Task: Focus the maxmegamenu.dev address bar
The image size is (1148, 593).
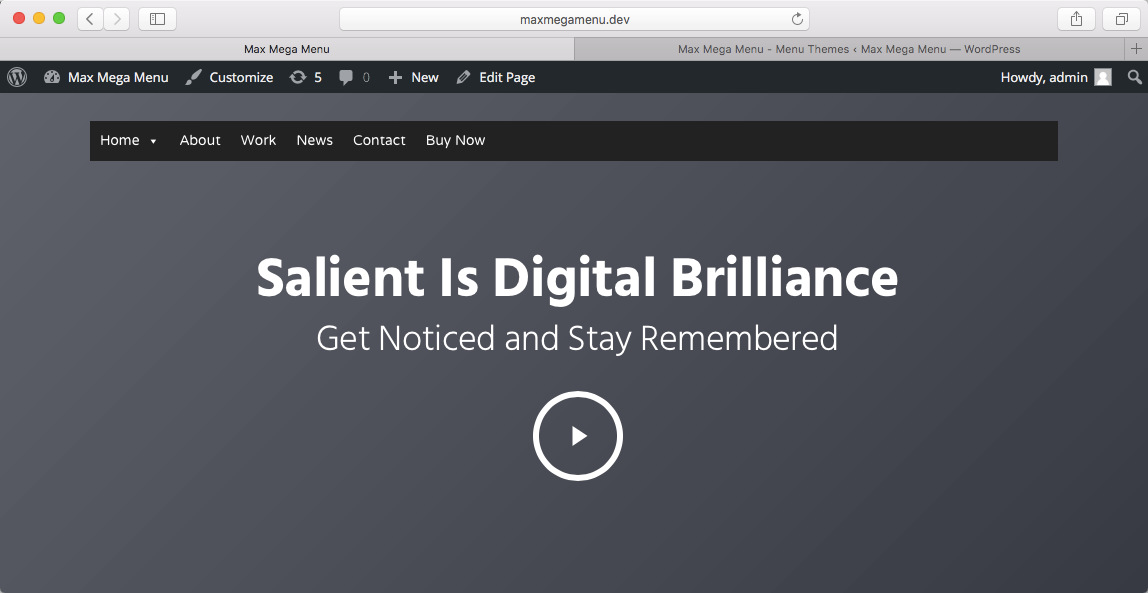Action: tap(574, 19)
